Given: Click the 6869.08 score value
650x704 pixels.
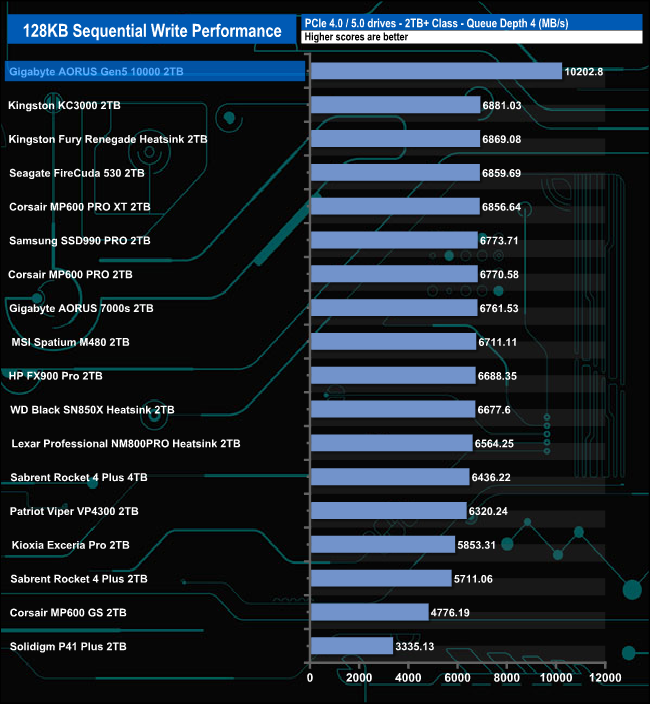Looking at the screenshot, I should (501, 139).
